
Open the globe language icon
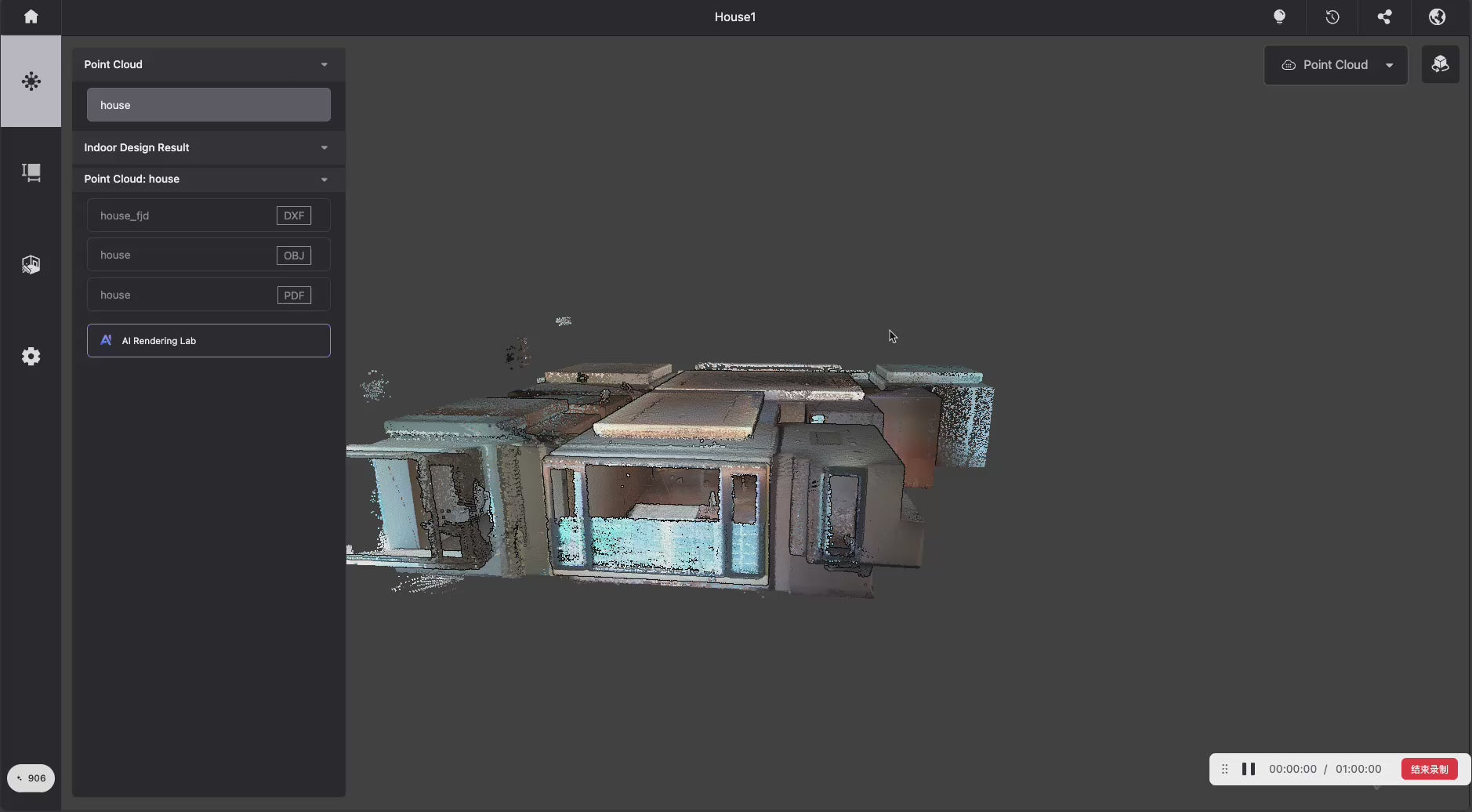click(1437, 16)
